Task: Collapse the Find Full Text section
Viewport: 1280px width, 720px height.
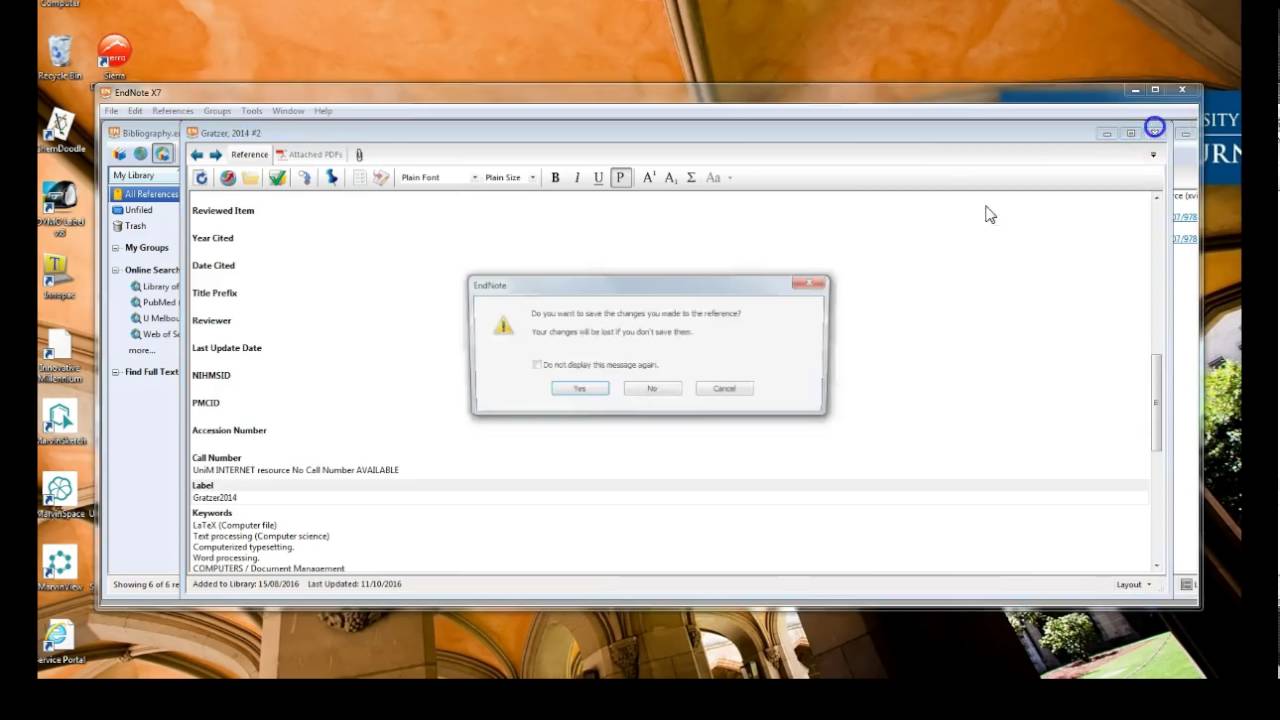Action: click(116, 372)
